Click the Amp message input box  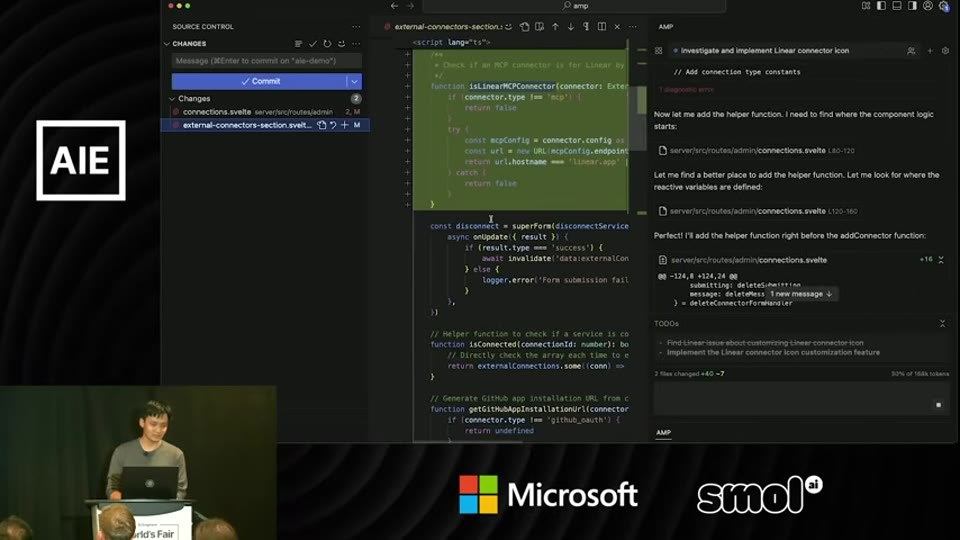point(803,400)
